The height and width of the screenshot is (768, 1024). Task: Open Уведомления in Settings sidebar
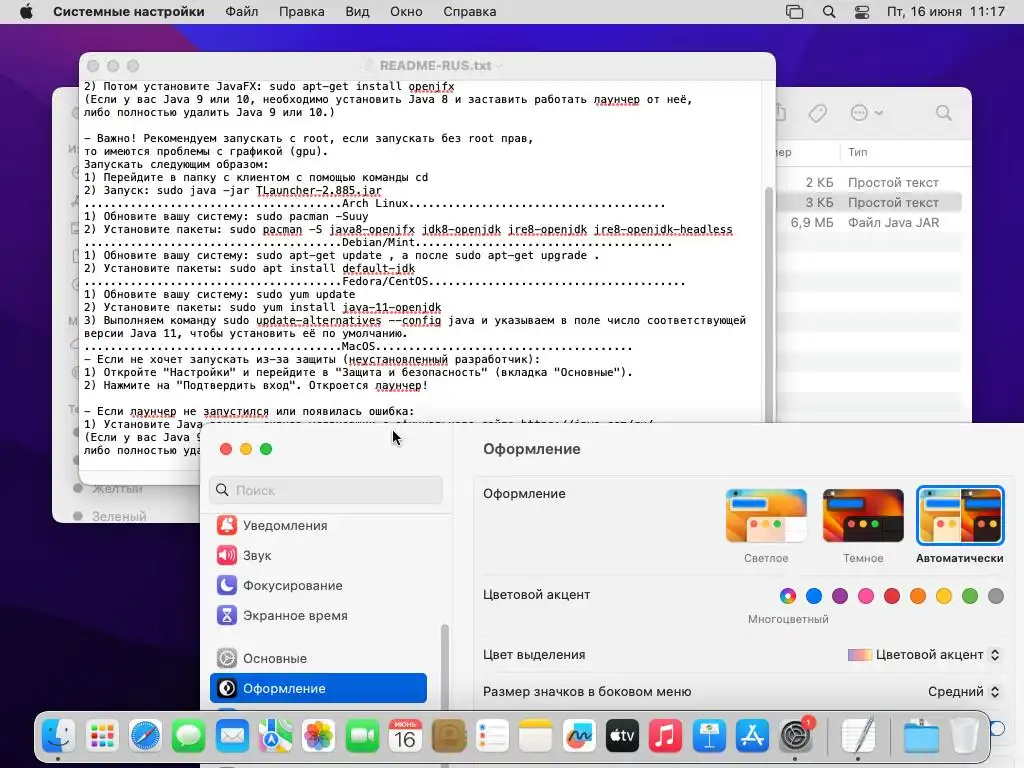[319, 525]
